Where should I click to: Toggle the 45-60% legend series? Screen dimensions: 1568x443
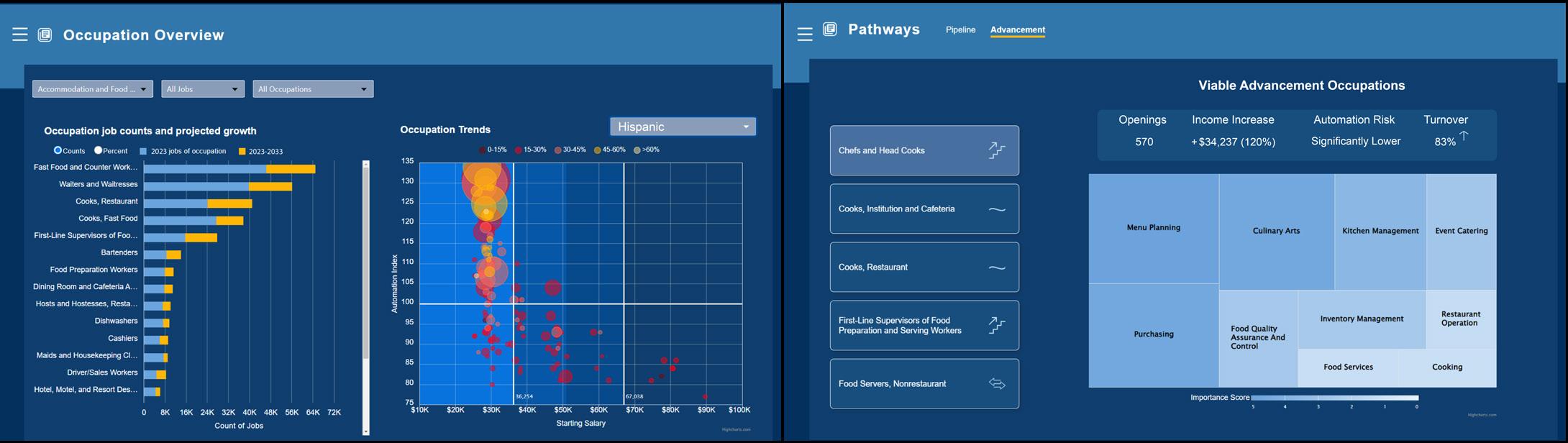tap(610, 150)
